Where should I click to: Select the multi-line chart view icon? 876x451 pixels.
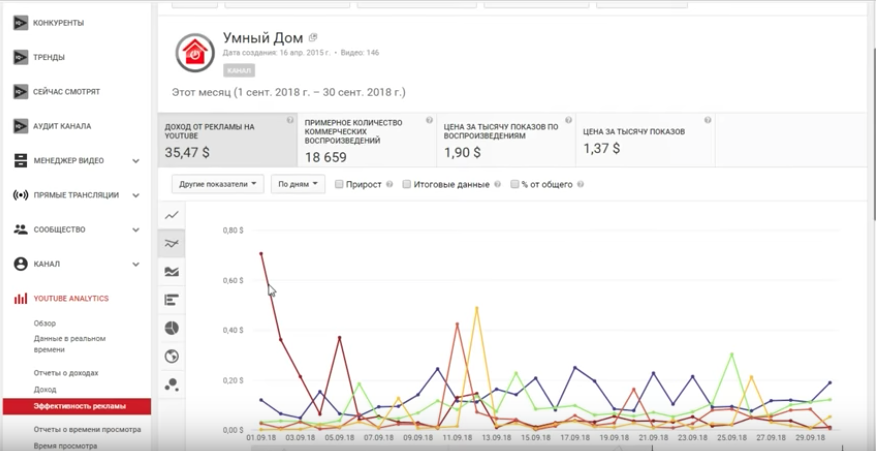click(x=172, y=243)
